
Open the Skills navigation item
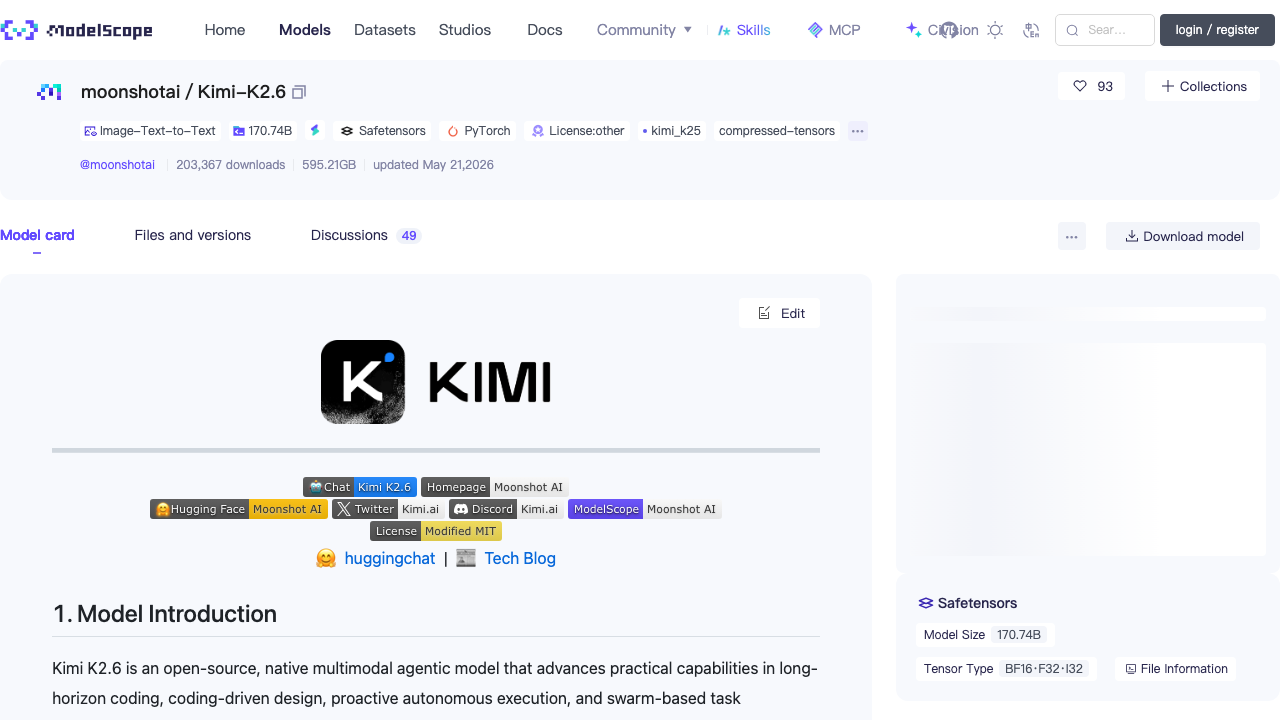(744, 30)
